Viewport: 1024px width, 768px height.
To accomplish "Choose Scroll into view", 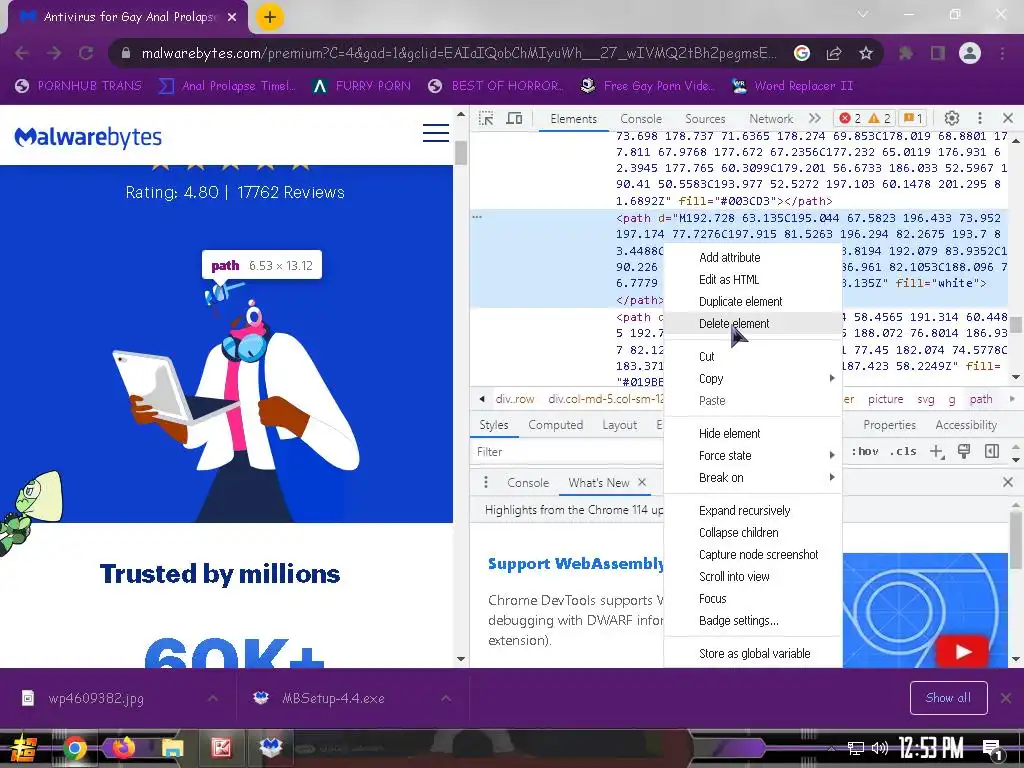I will click(753, 577).
